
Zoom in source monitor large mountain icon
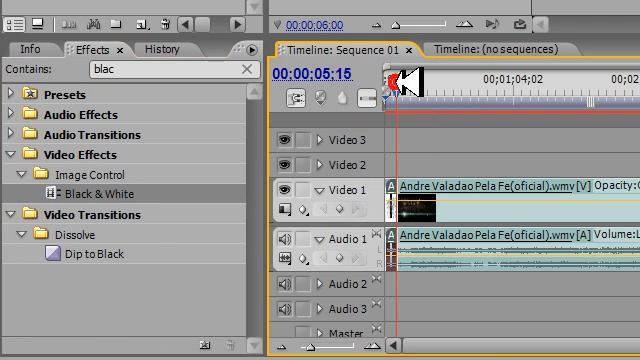point(464,25)
